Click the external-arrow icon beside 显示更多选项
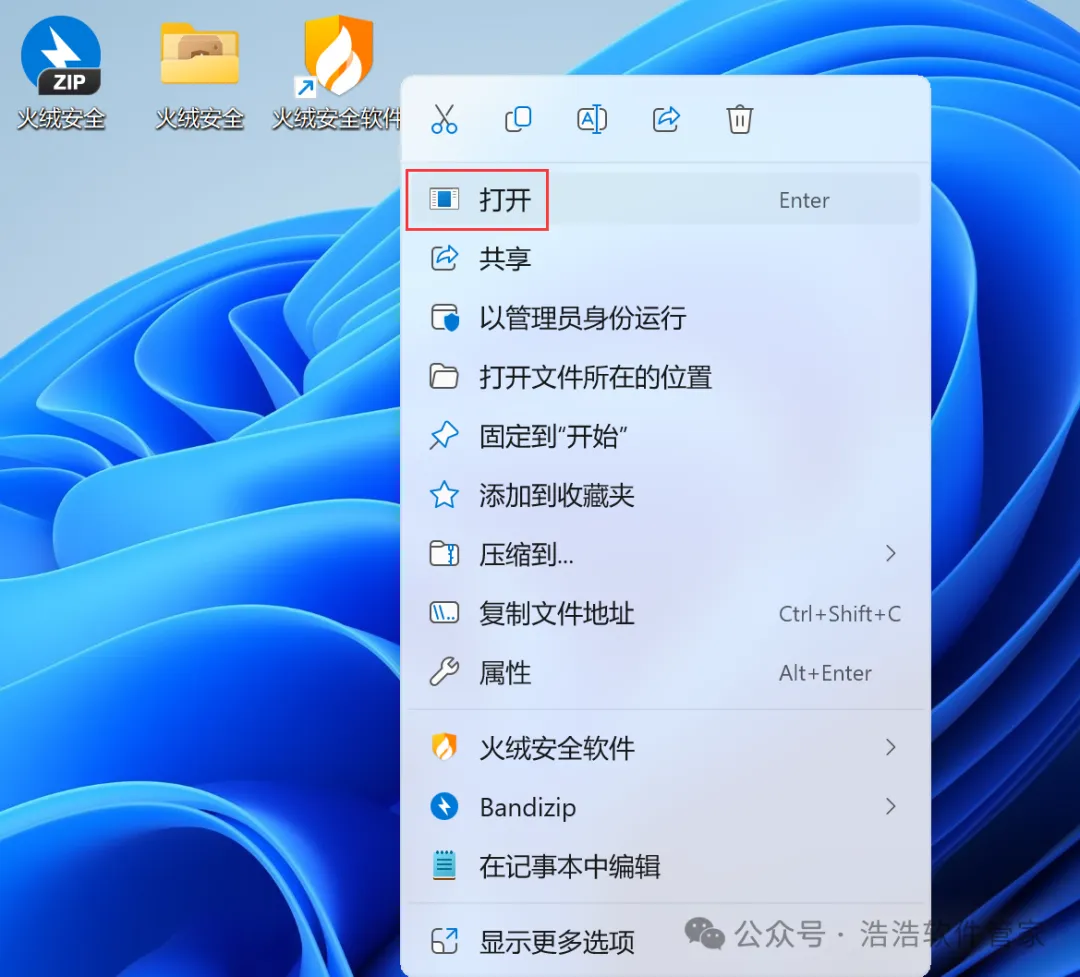The height and width of the screenshot is (977, 1080). pos(444,941)
